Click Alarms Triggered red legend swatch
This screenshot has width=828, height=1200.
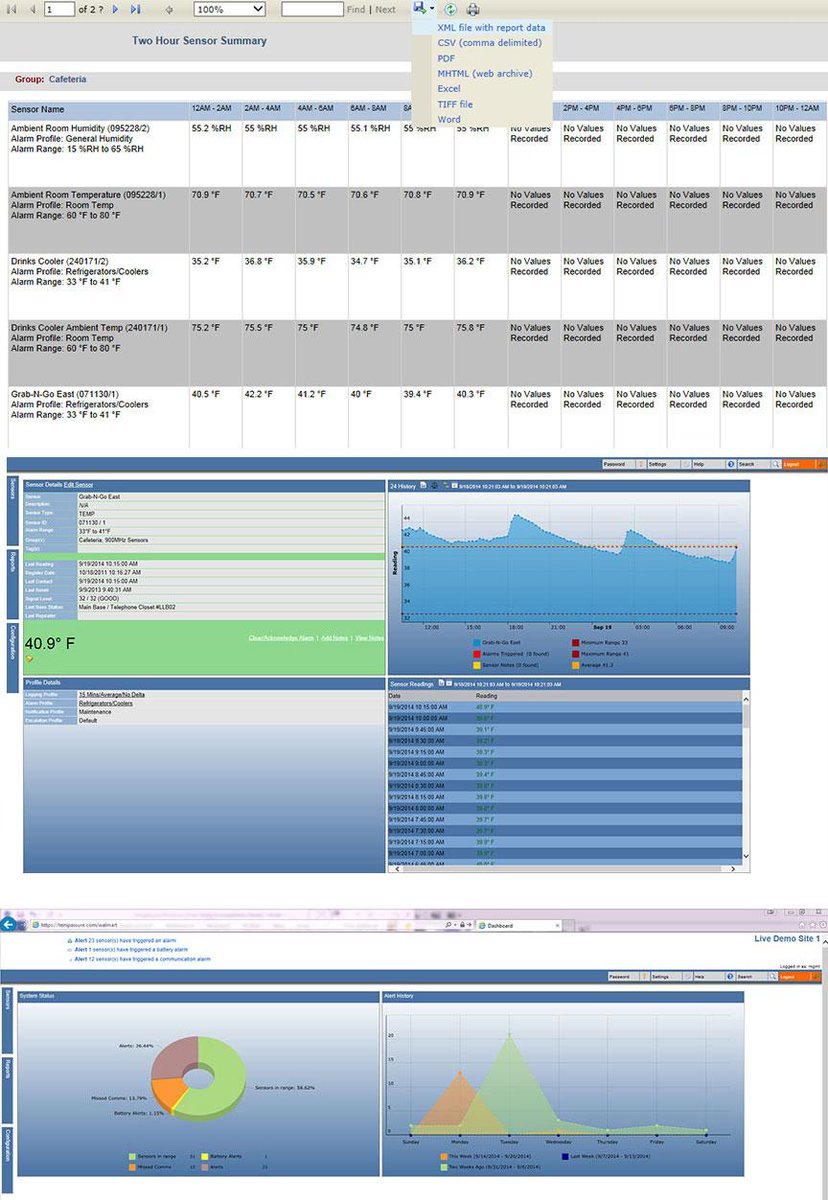pyautogui.click(x=477, y=654)
